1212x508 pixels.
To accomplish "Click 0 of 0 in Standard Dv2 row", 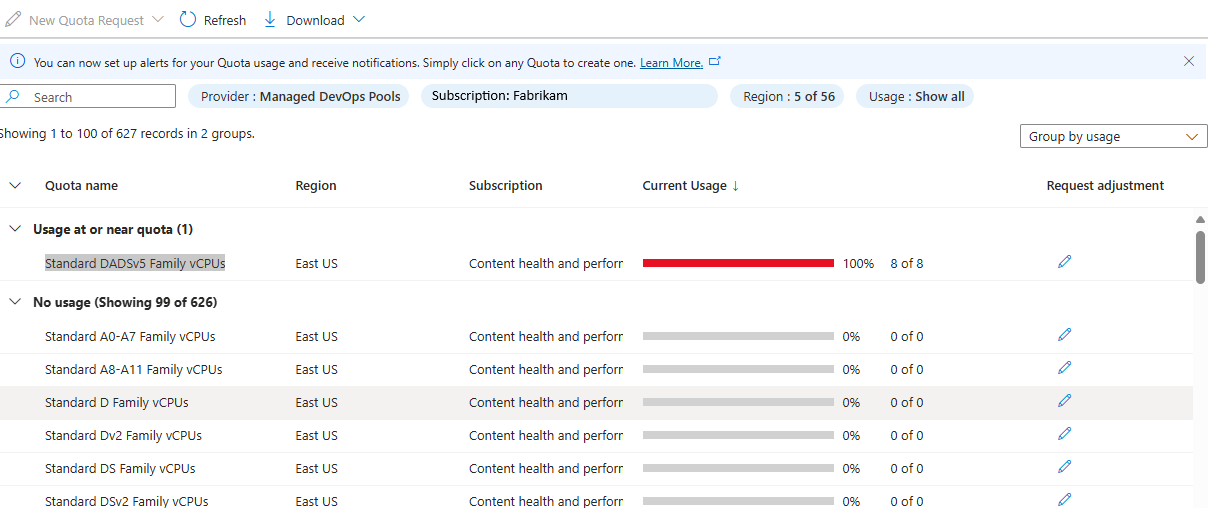I will coord(907,435).
